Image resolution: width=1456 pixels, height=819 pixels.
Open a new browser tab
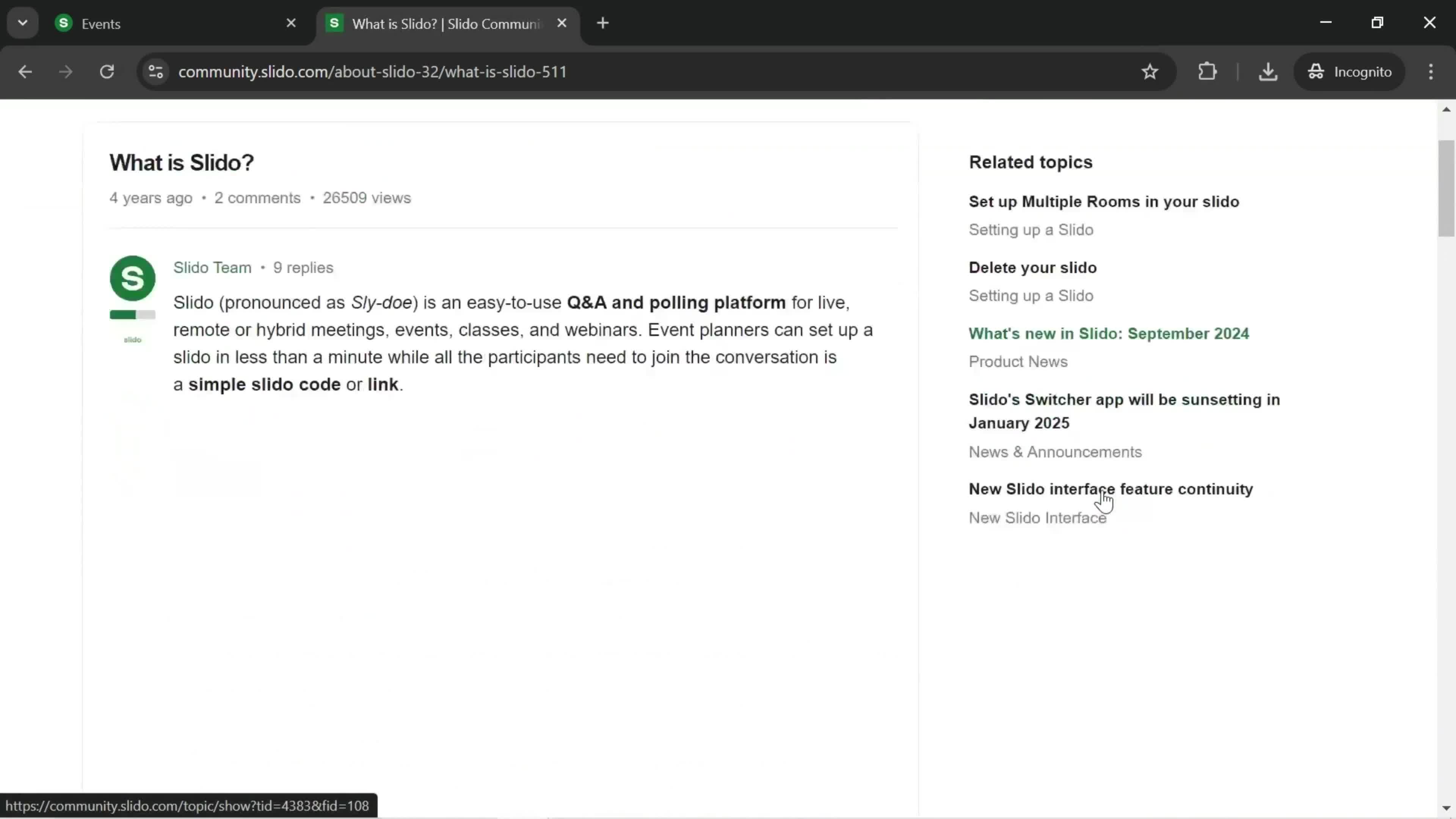coord(603,23)
